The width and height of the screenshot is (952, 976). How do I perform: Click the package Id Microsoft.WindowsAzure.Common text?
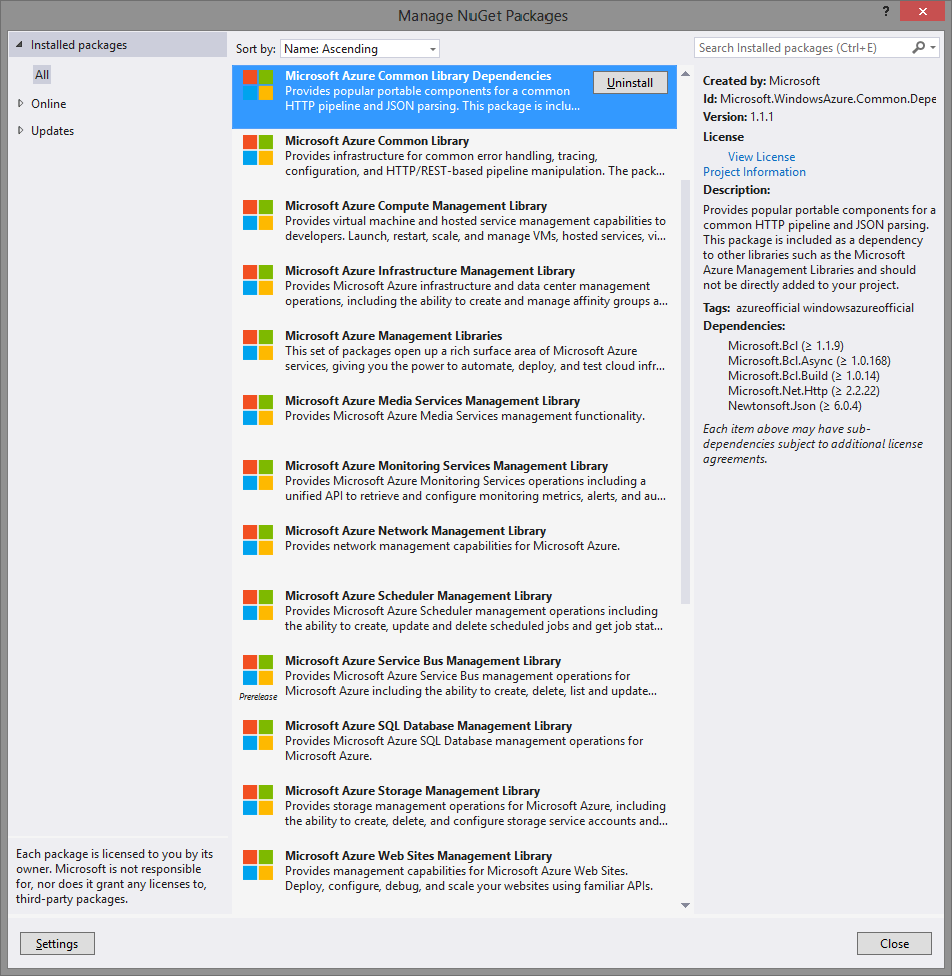pyautogui.click(x=819, y=99)
